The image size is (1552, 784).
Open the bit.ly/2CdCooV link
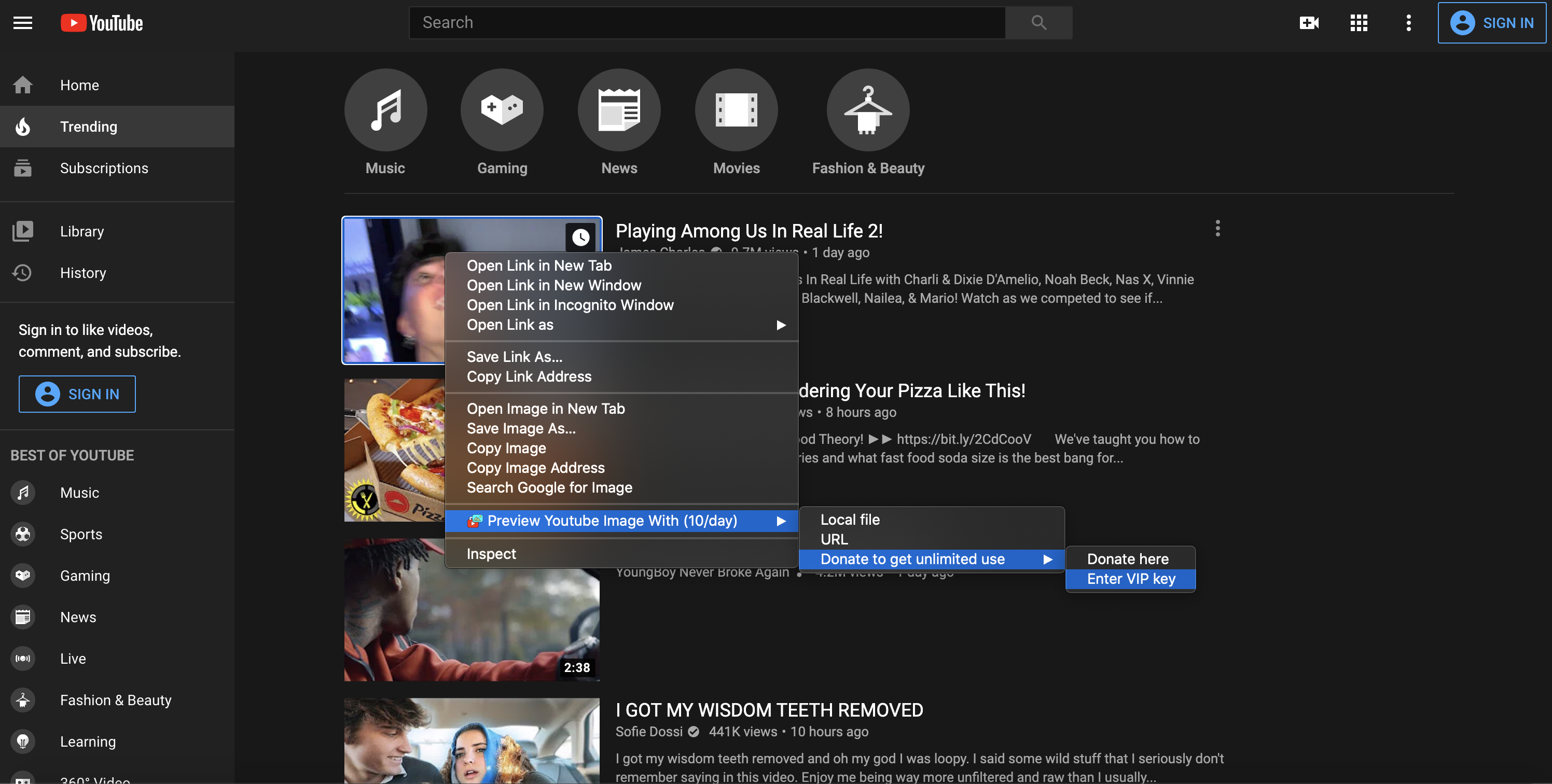pyautogui.click(x=963, y=439)
